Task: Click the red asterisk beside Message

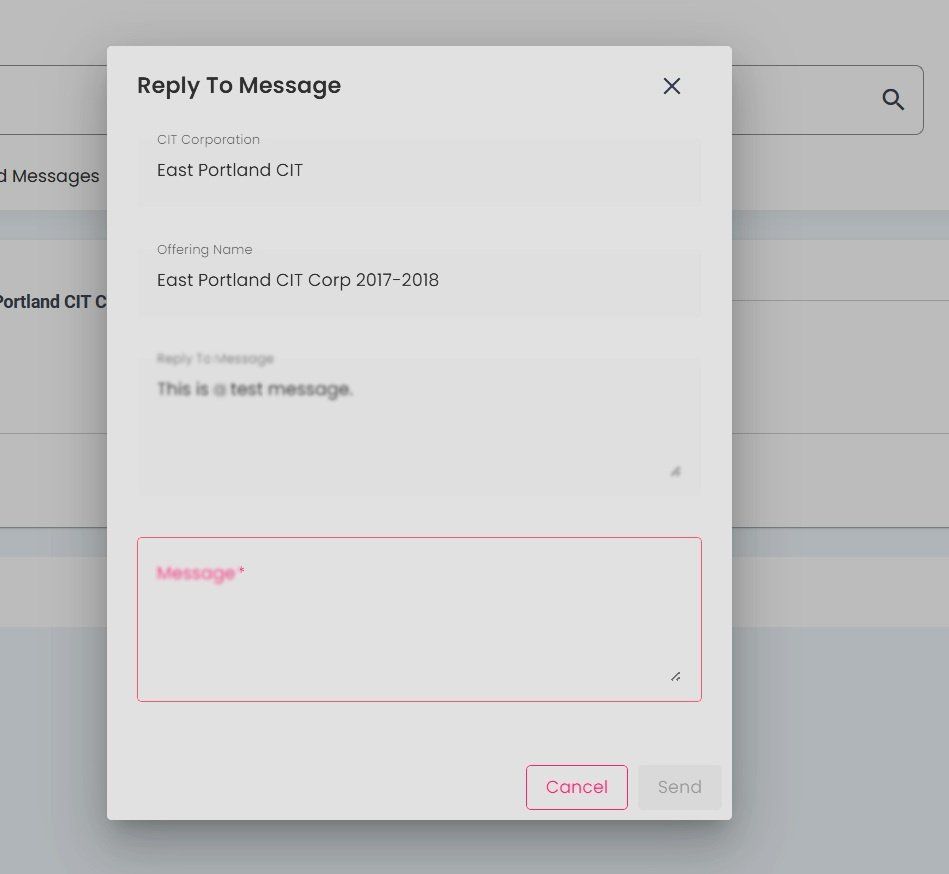Action: coord(242,572)
